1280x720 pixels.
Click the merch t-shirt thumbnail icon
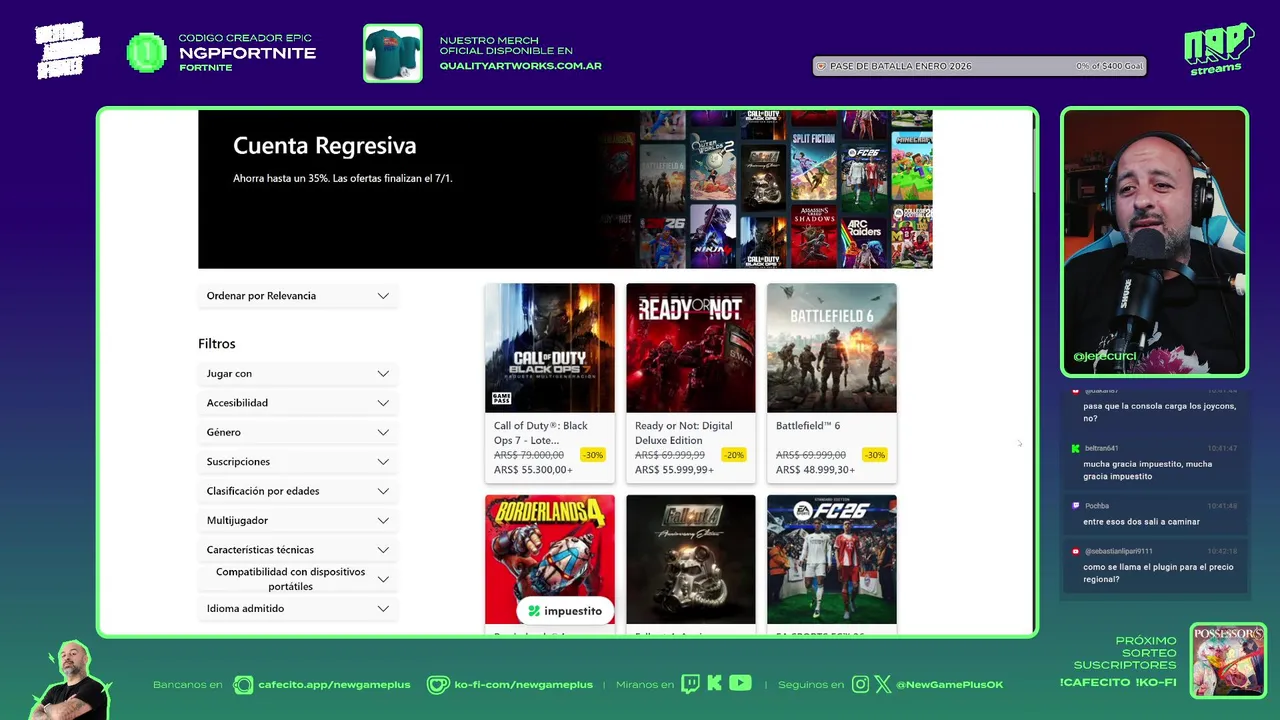(392, 53)
